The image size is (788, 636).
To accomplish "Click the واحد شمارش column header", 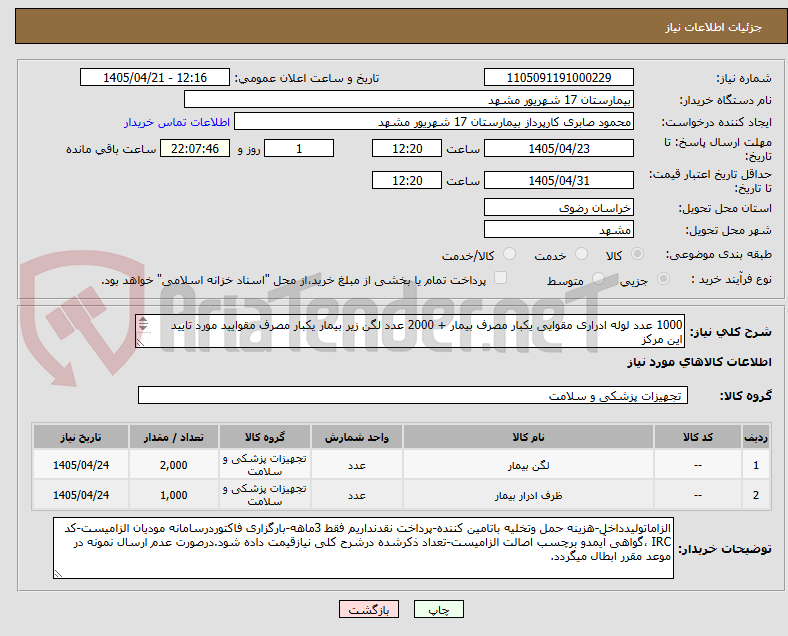I will (357, 437).
